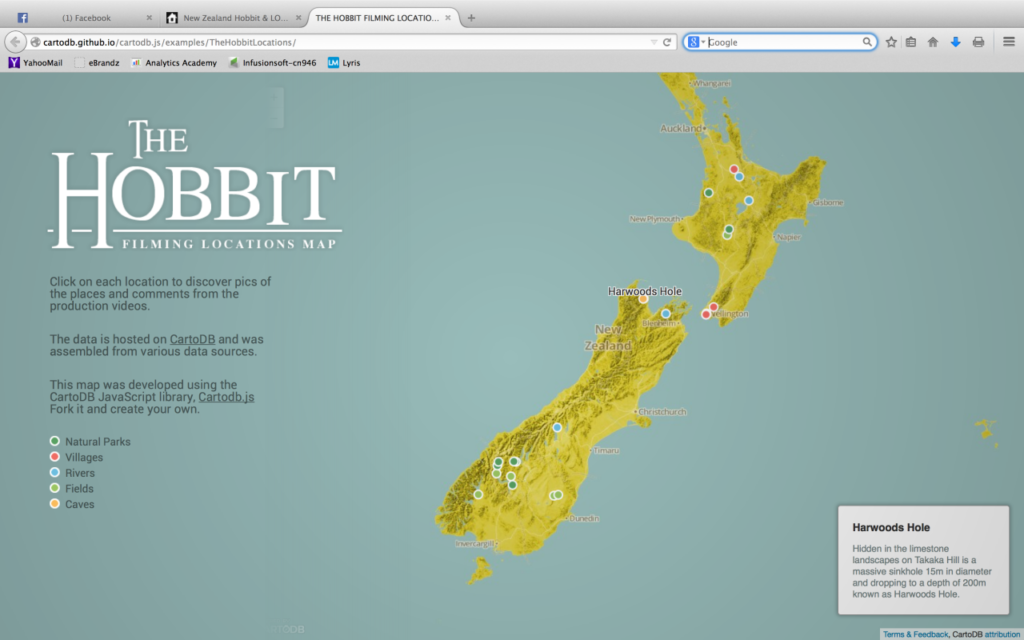Close the New Zealand Hobbit tab
This screenshot has height=640, width=1024.
click(x=298, y=18)
